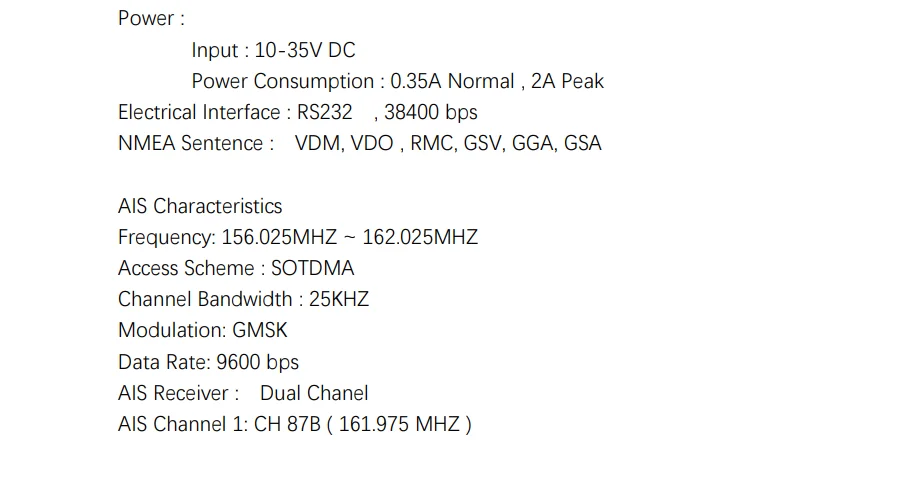Image resolution: width=924 pixels, height=498 pixels.
Task: Click the "Data Rate: 9600 bps" line
Action: (x=208, y=362)
